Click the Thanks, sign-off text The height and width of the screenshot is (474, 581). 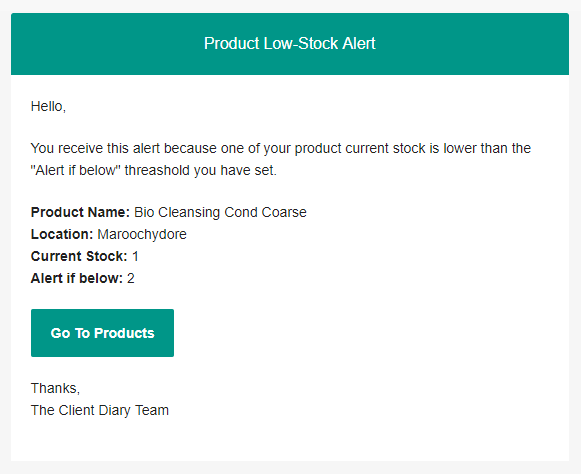point(55,388)
